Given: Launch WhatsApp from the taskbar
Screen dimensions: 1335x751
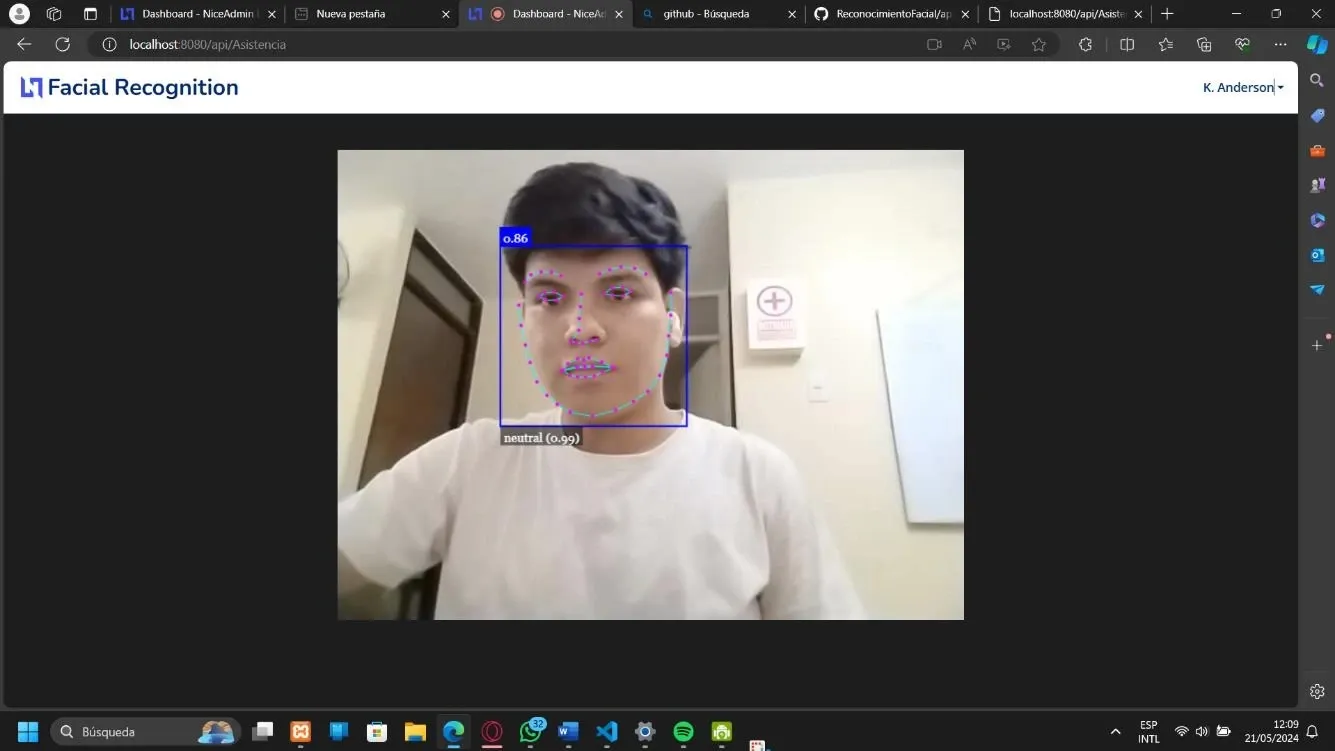Looking at the screenshot, I should pos(530,731).
